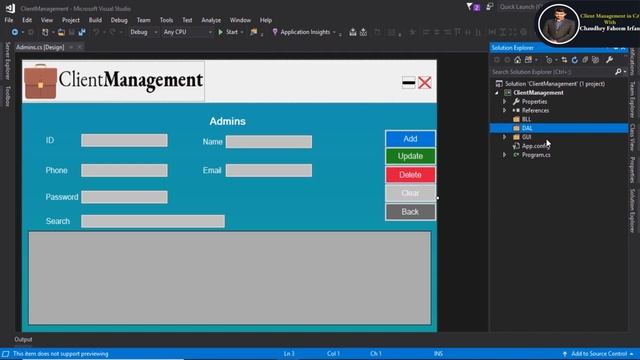Screen dimensions: 640x360
Task: Open the Debug configuration dropdown
Action: [x=143, y=32]
